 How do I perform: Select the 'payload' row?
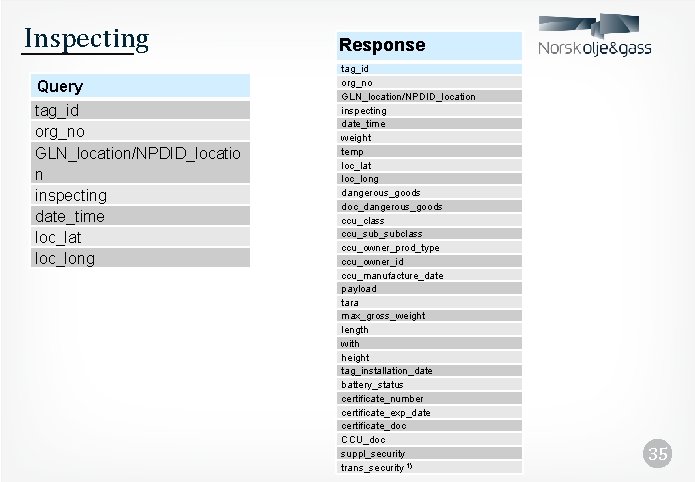click(x=429, y=289)
